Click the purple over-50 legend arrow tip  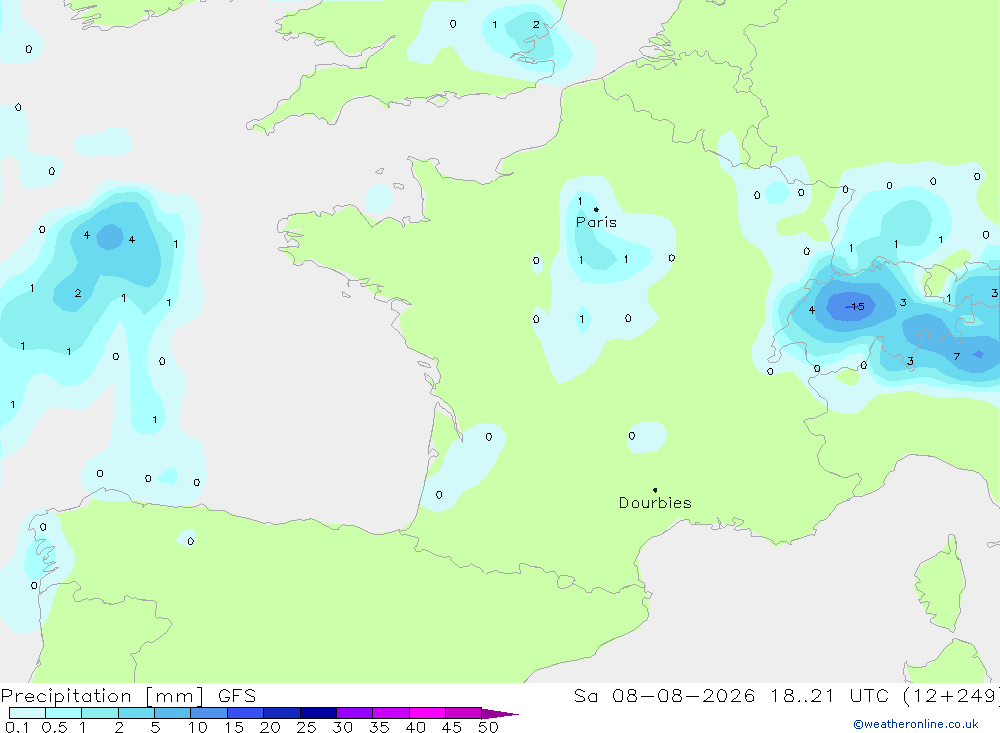[500, 713]
